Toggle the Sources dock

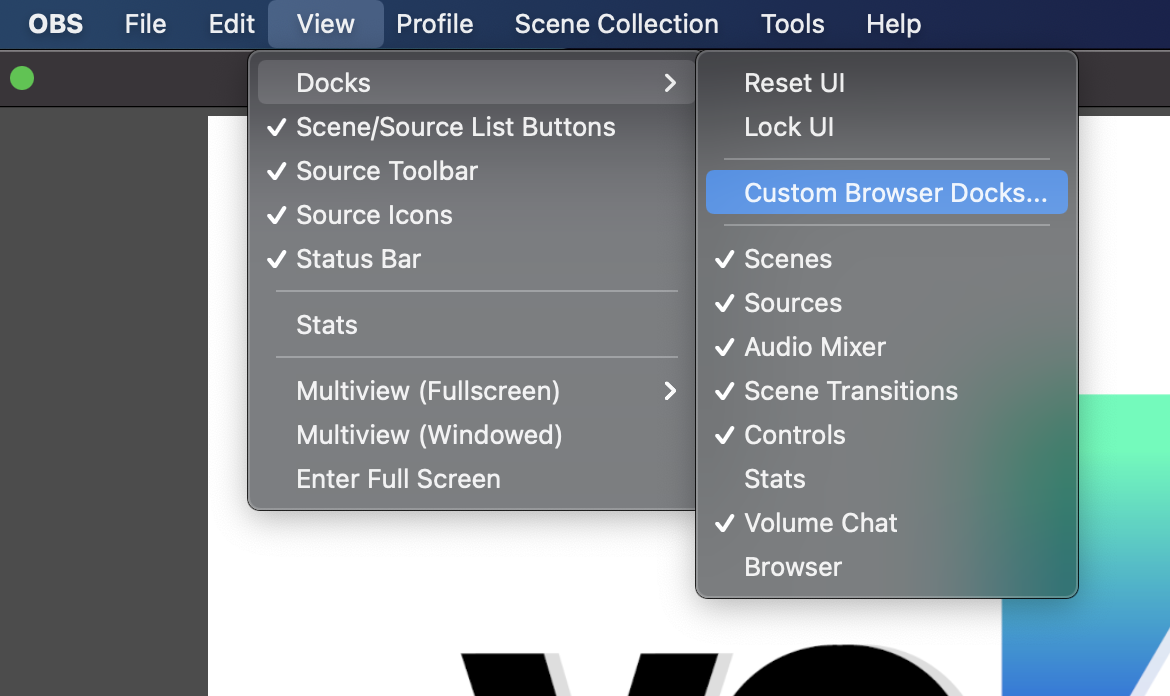click(x=790, y=303)
